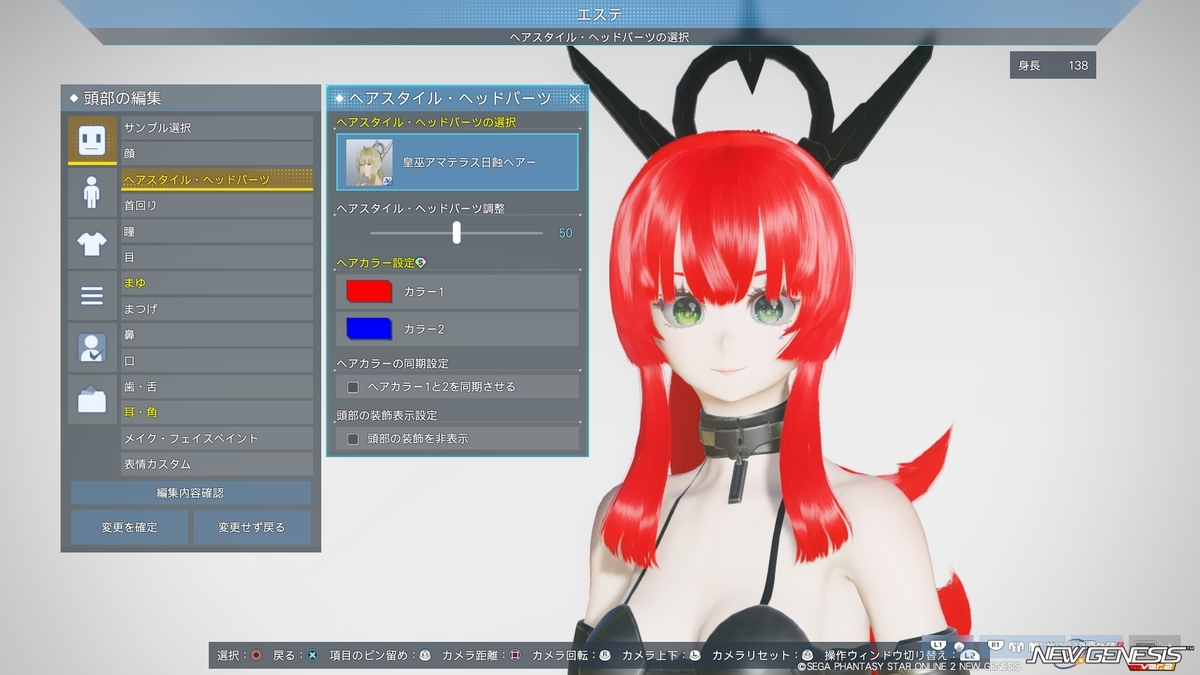Open メイク・フェイスペイント item
This screenshot has width=1200, height=675.
pyautogui.click(x=217, y=438)
